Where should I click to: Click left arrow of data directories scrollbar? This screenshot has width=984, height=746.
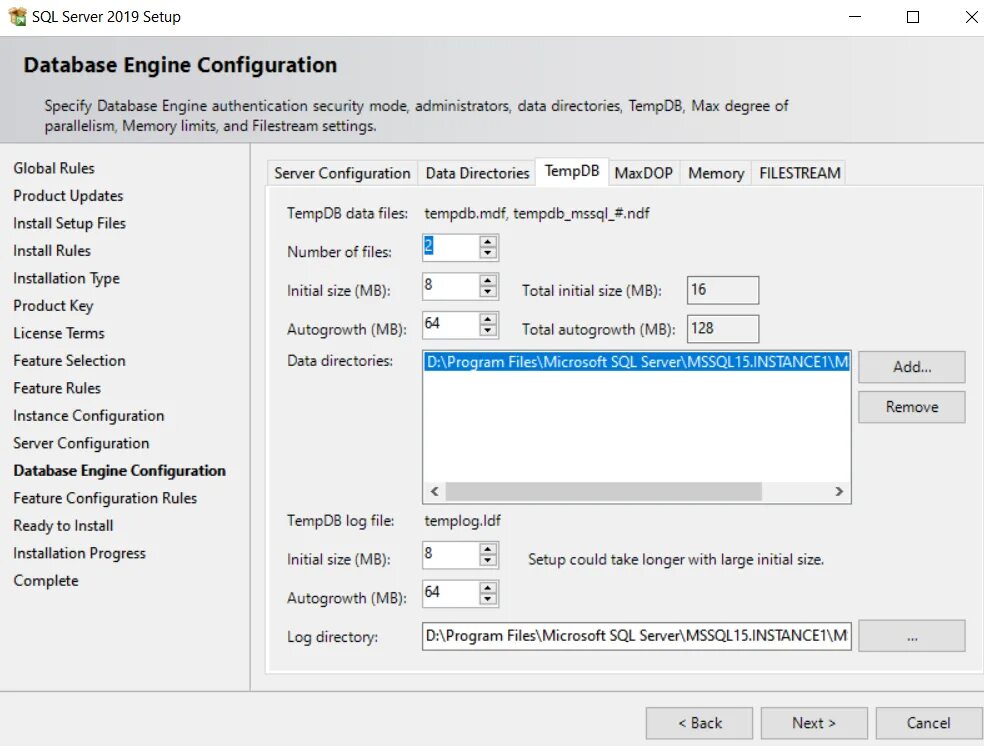coord(434,491)
